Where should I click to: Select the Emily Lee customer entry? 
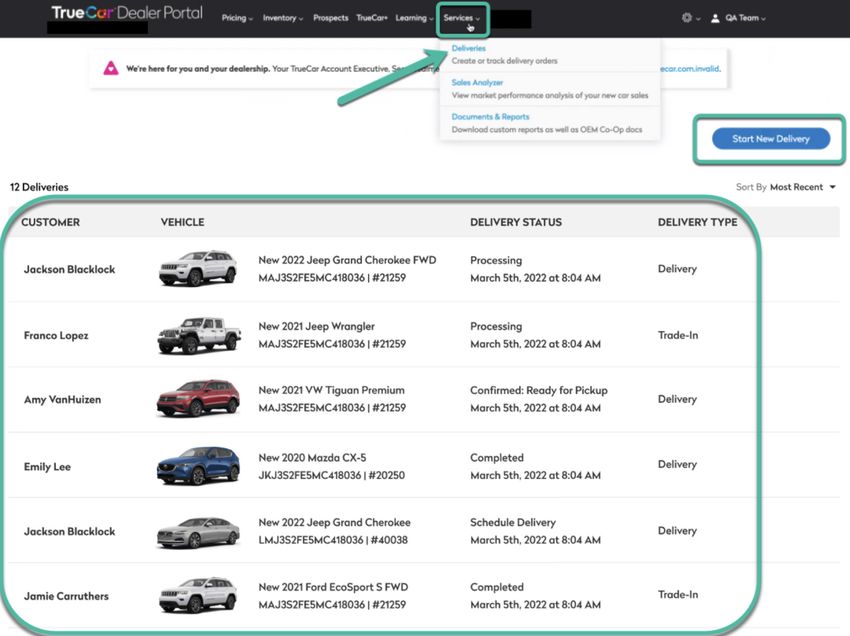coord(47,467)
